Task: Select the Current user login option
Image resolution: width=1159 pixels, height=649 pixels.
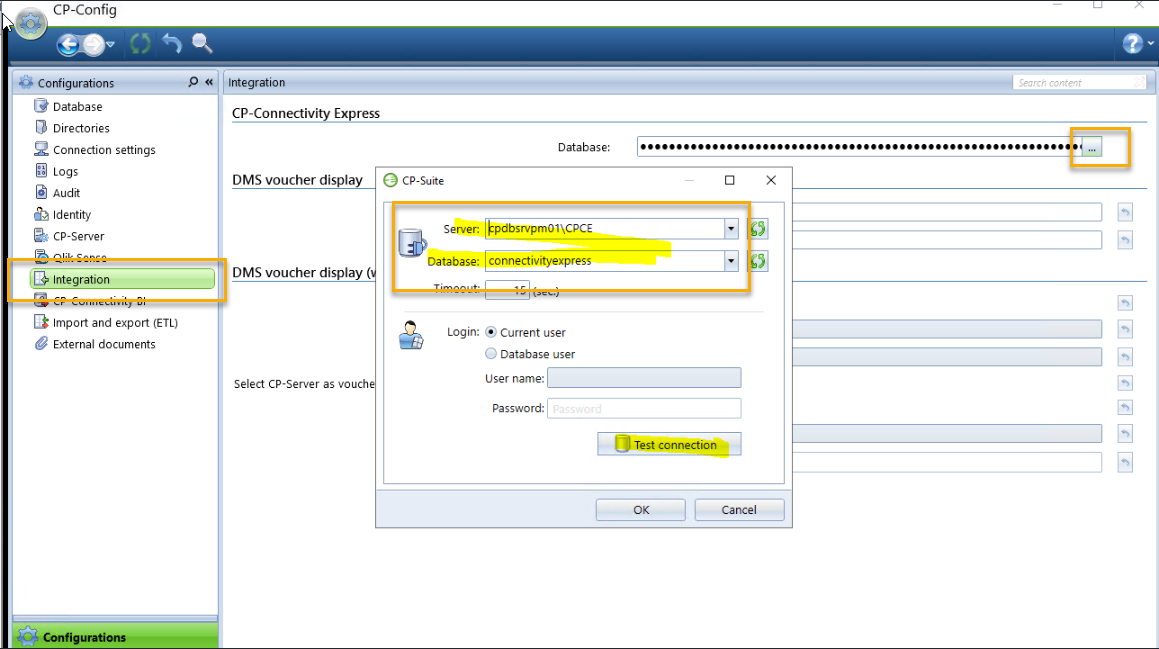Action: click(491, 332)
